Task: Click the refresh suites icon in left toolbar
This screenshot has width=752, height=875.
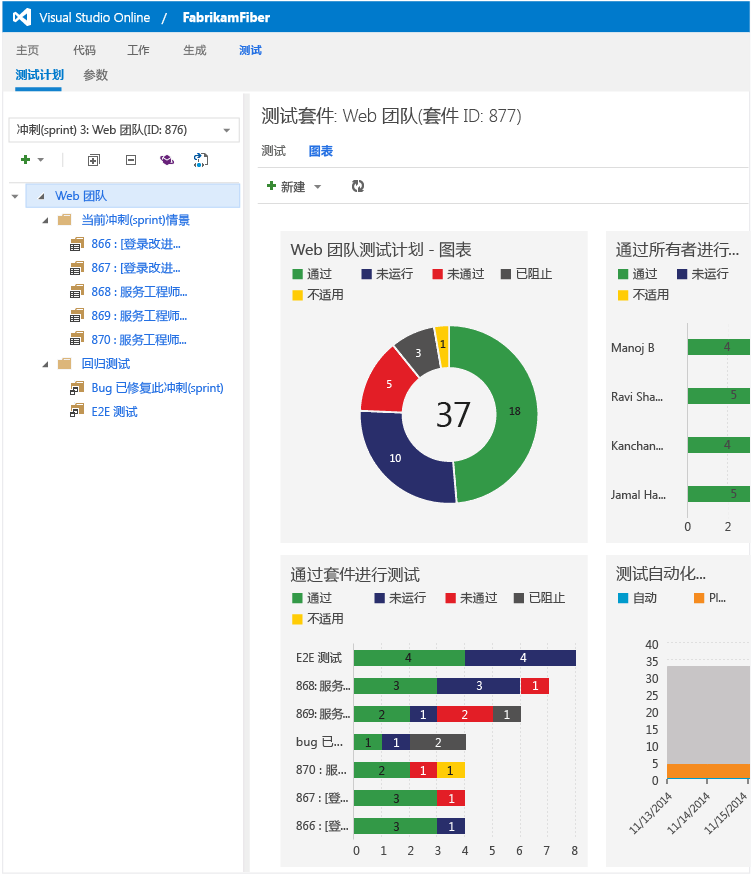Action: coord(201,160)
